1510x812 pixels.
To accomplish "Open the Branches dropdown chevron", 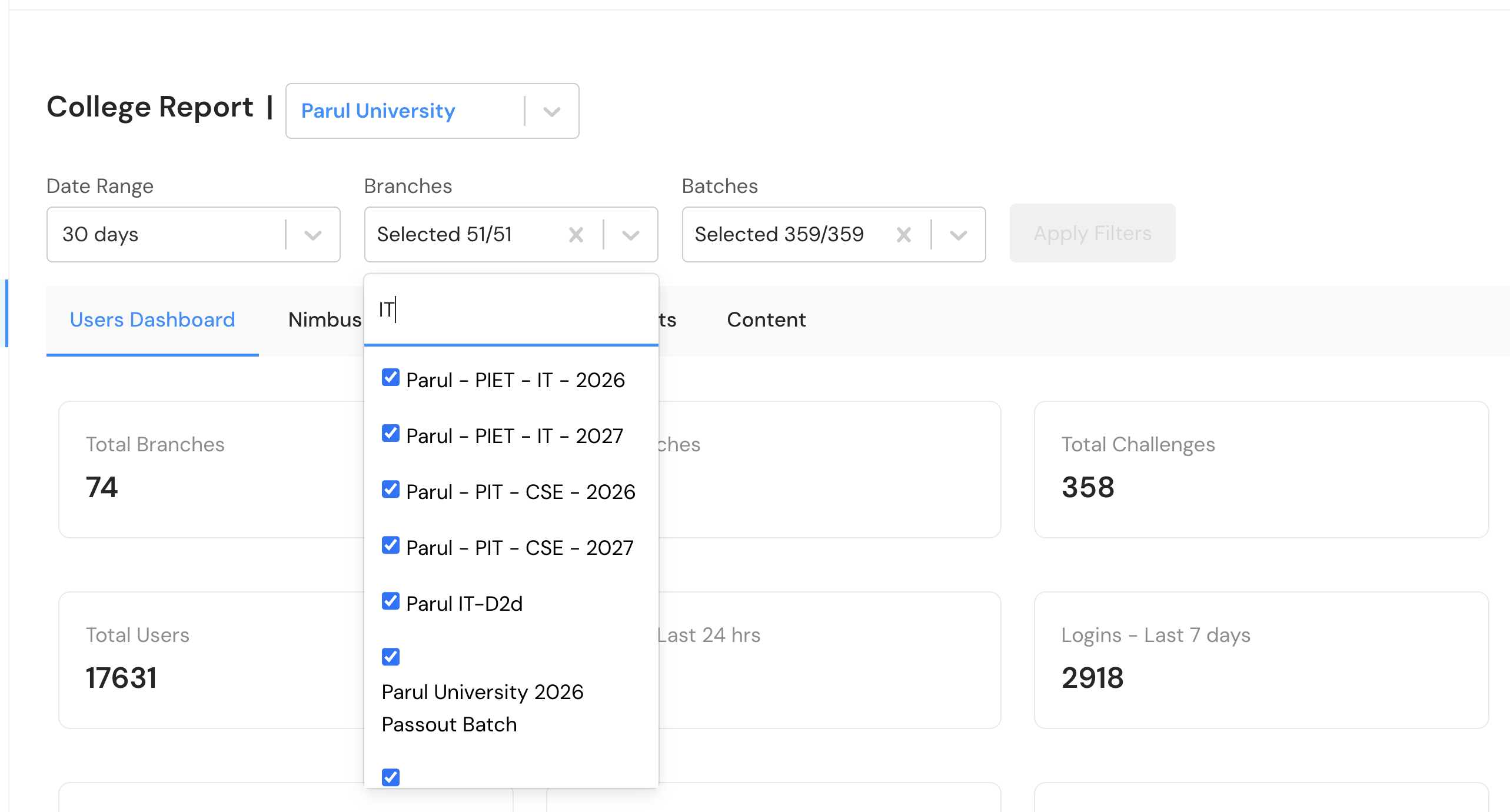I will 630,235.
